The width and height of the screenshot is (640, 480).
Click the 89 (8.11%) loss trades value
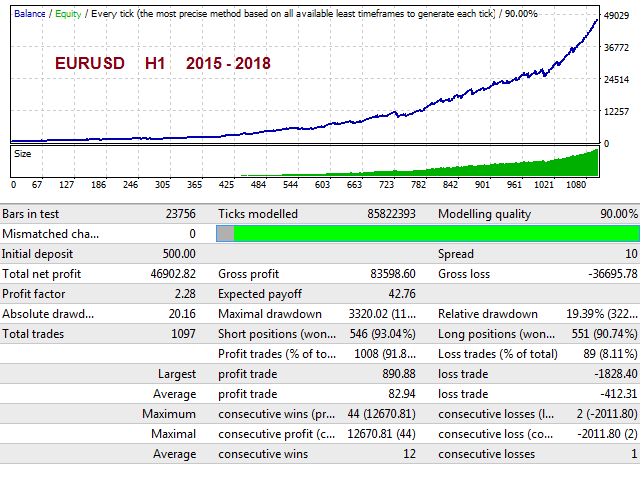[x=610, y=354]
